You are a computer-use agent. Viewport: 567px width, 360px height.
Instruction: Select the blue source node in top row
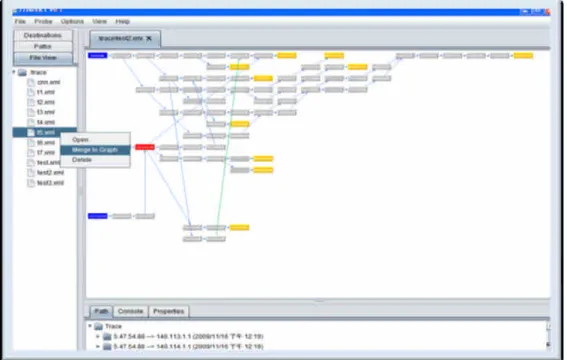[x=98, y=55]
